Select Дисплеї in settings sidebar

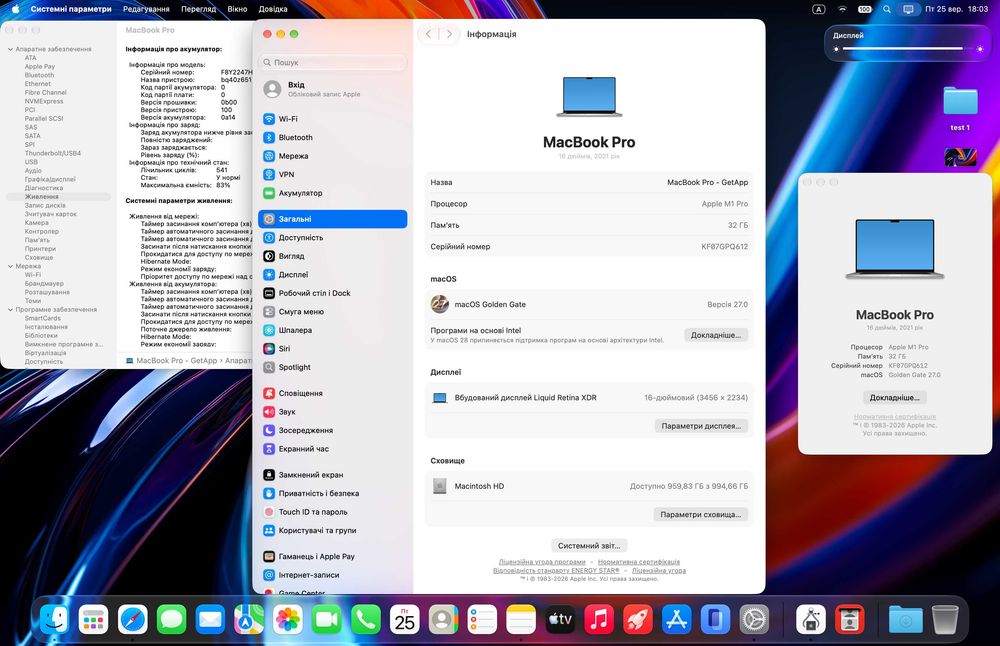[332, 275]
